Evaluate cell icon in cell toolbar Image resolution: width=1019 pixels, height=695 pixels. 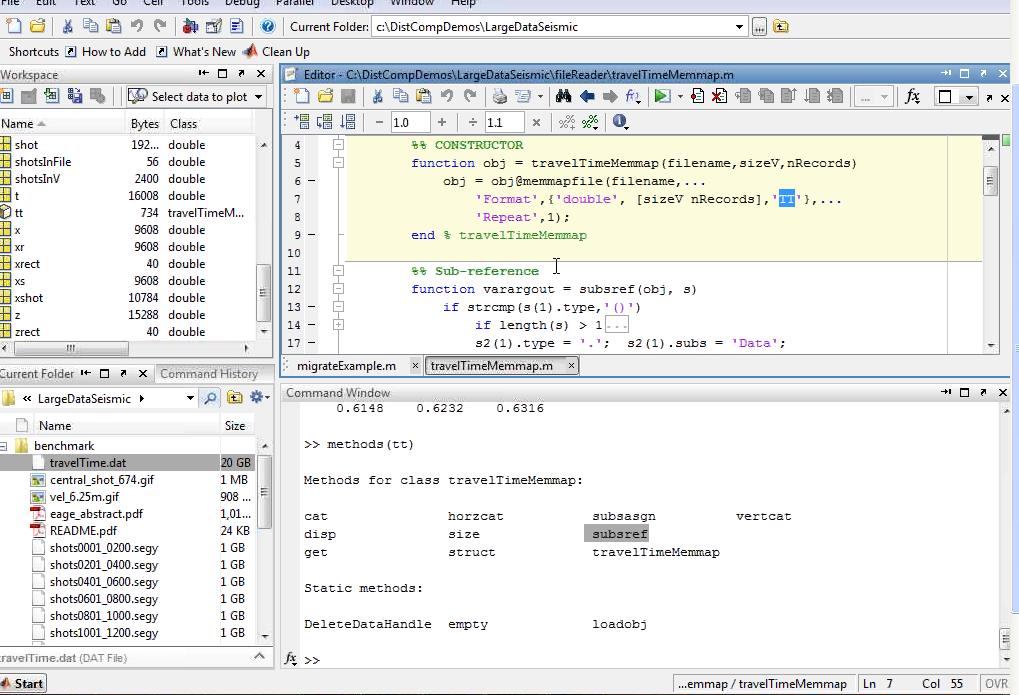point(302,122)
